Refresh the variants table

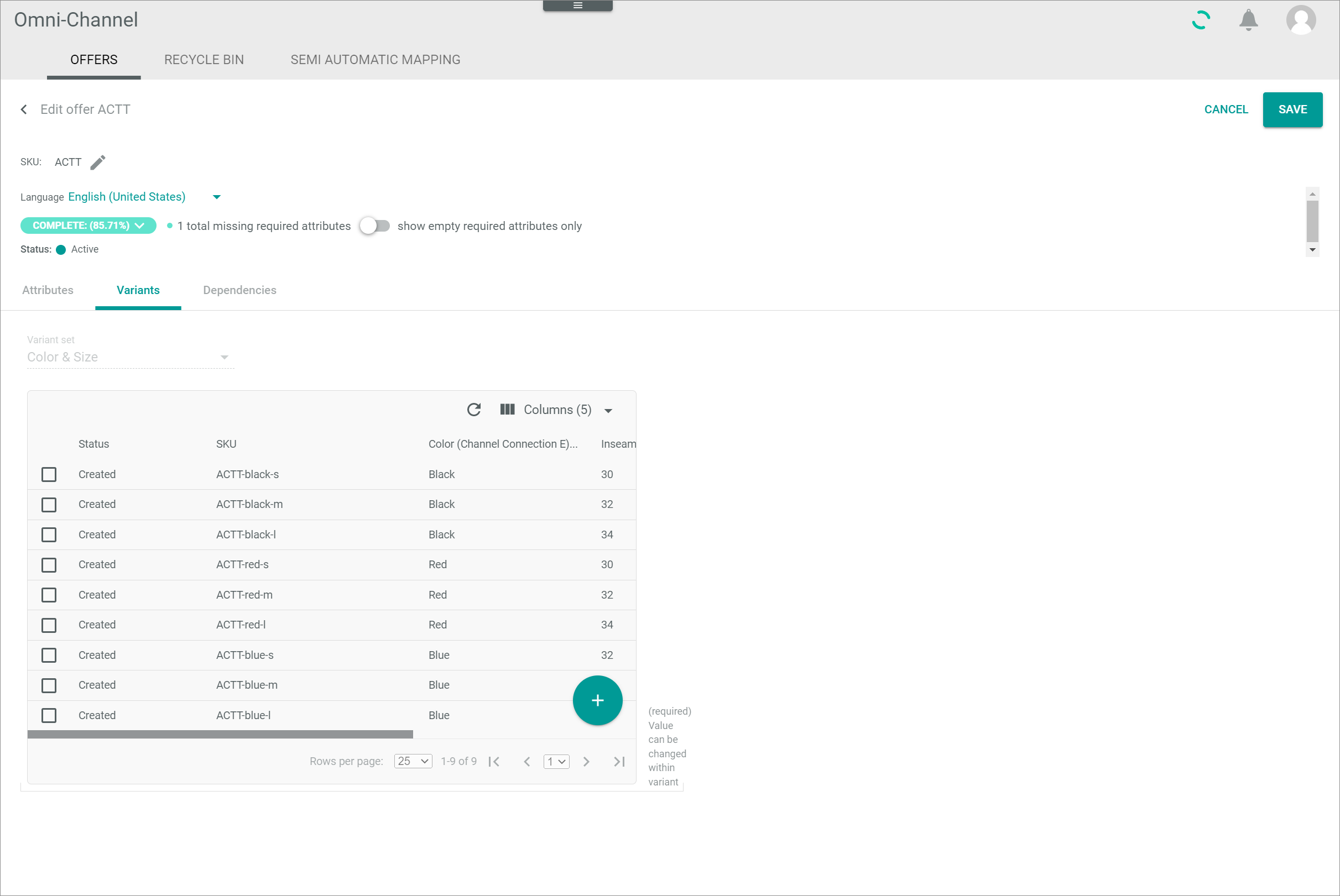[x=473, y=410]
